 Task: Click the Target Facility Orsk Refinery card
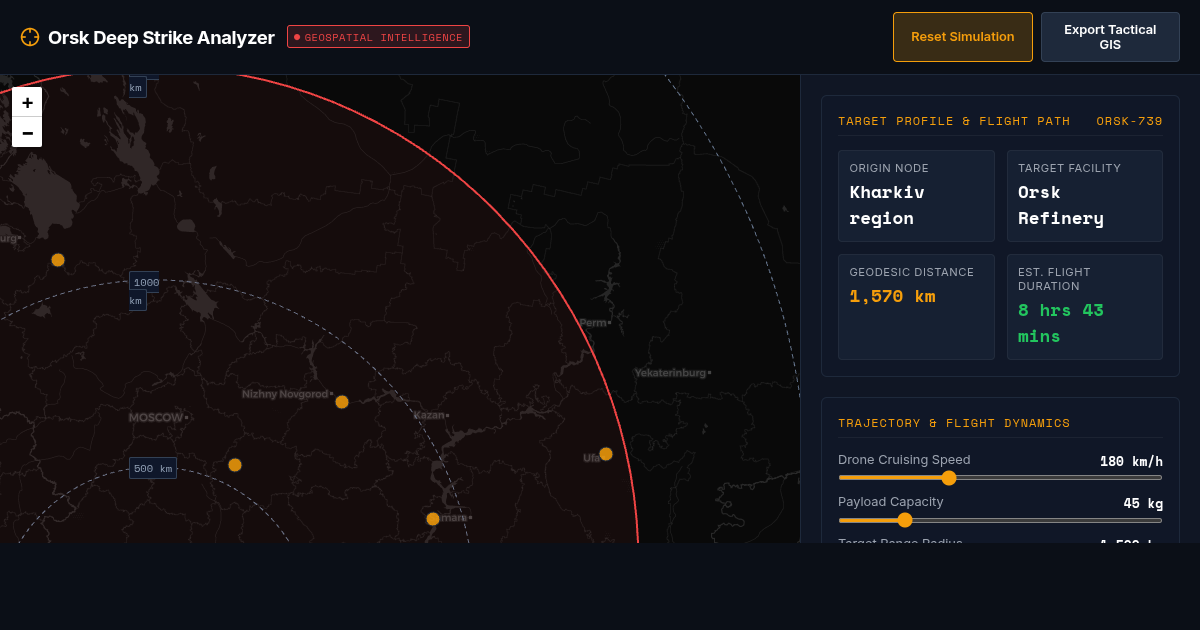pos(1085,196)
